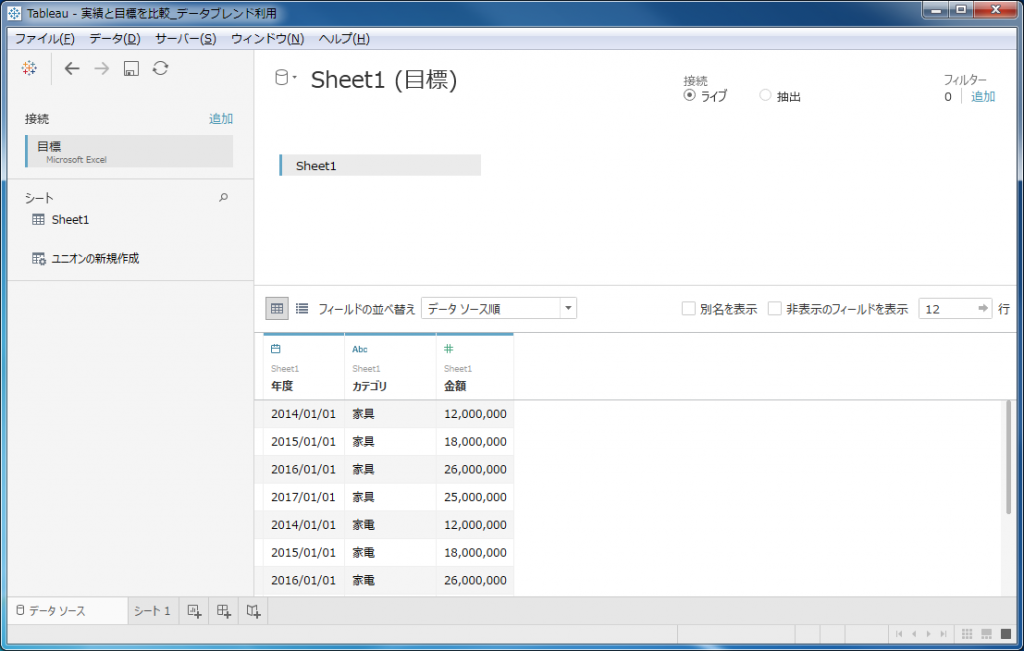
Task: Open the data source cylinder dropdown
Action: tap(285, 79)
